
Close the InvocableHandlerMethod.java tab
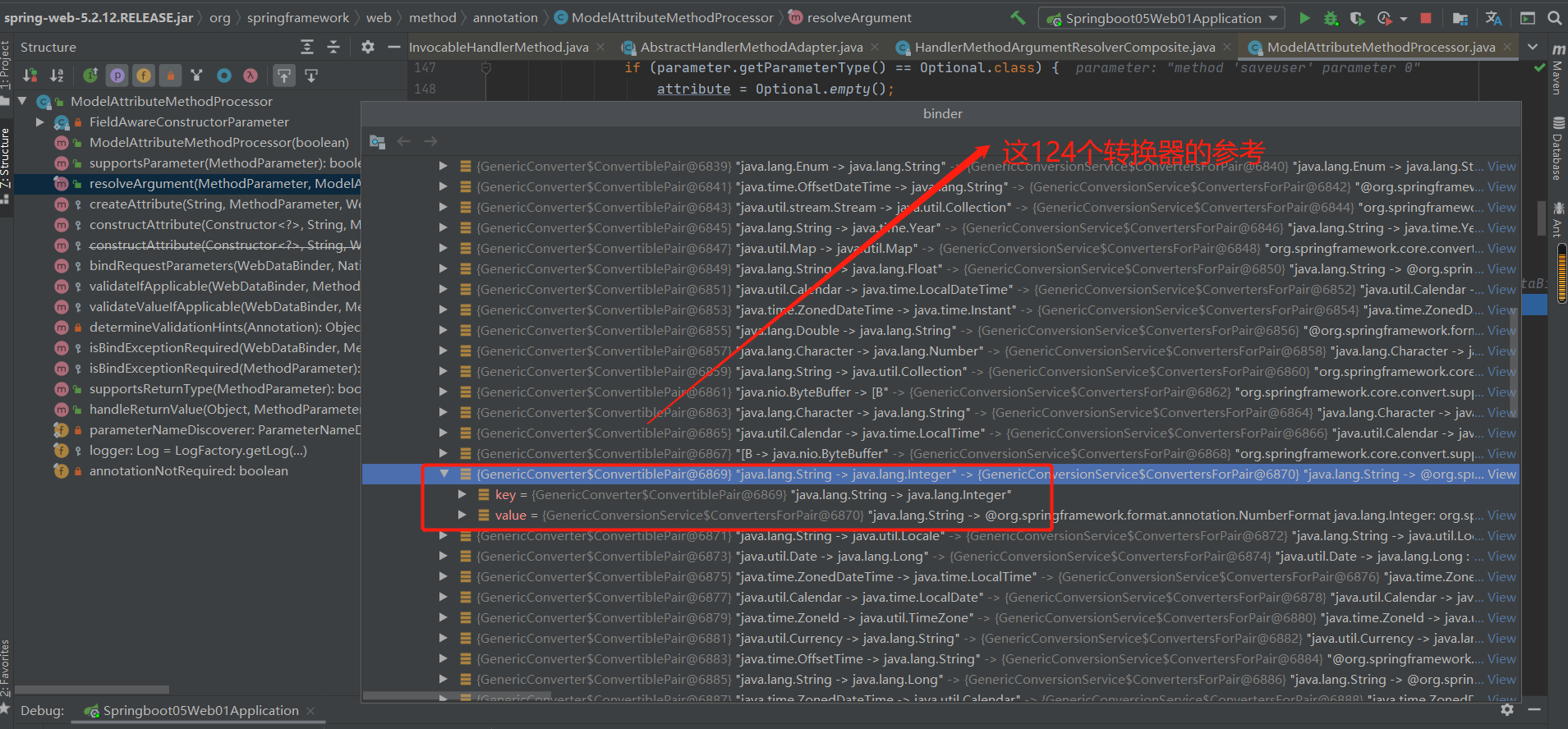point(600,48)
